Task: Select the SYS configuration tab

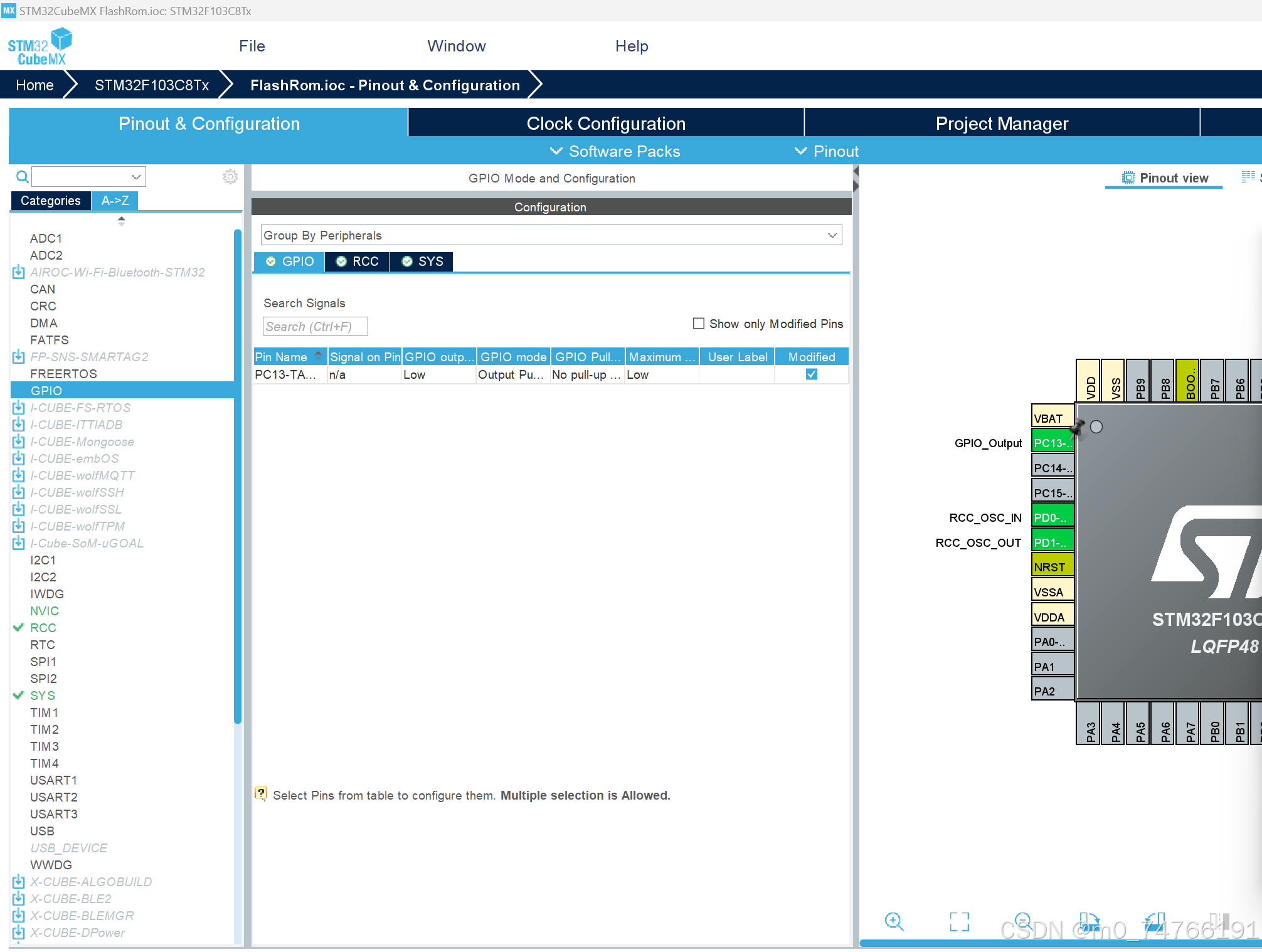Action: click(x=422, y=262)
